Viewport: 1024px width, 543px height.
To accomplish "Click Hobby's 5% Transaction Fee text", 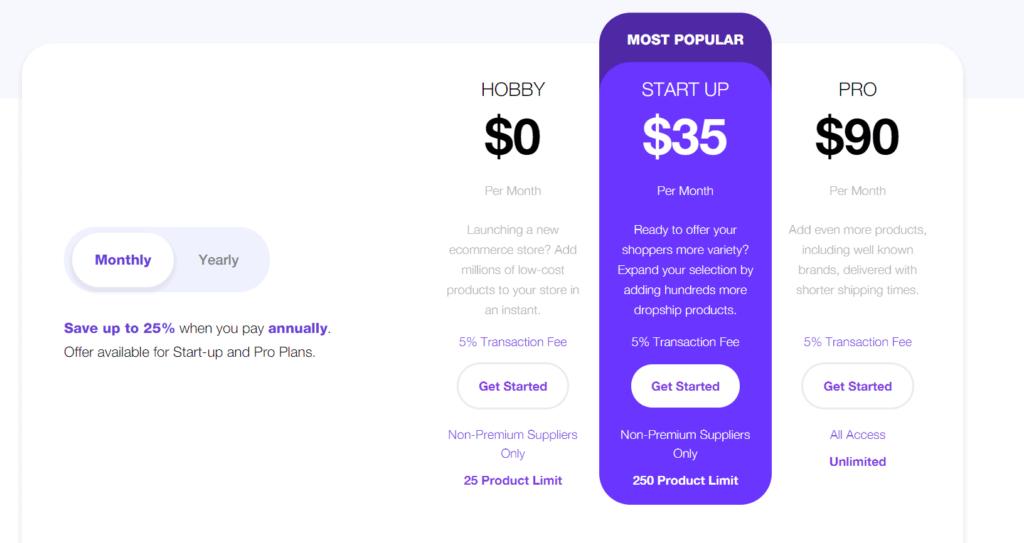I will coord(513,342).
